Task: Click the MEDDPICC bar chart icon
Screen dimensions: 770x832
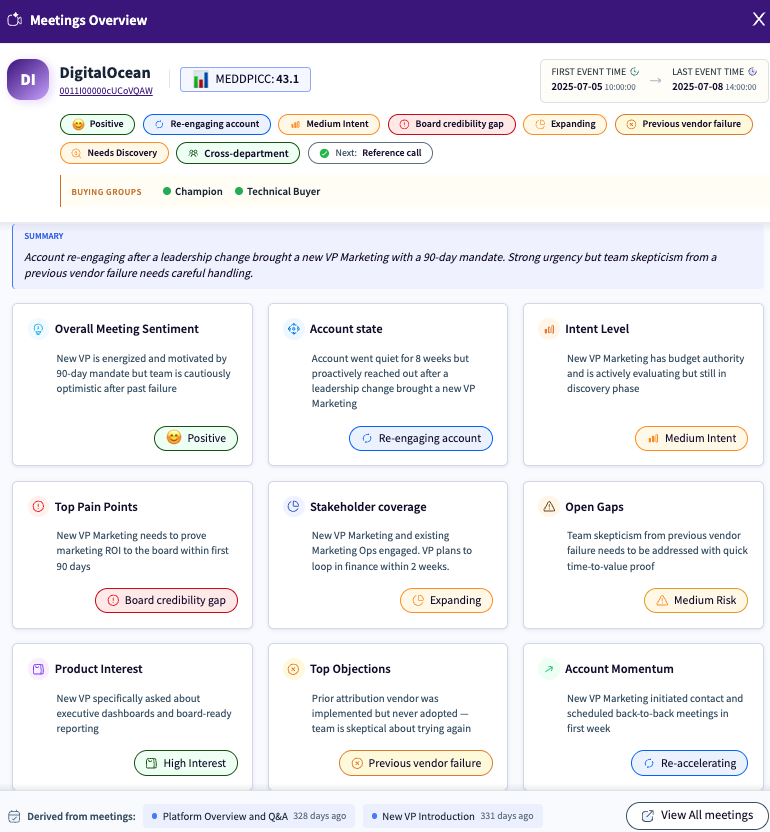Action: point(201,80)
